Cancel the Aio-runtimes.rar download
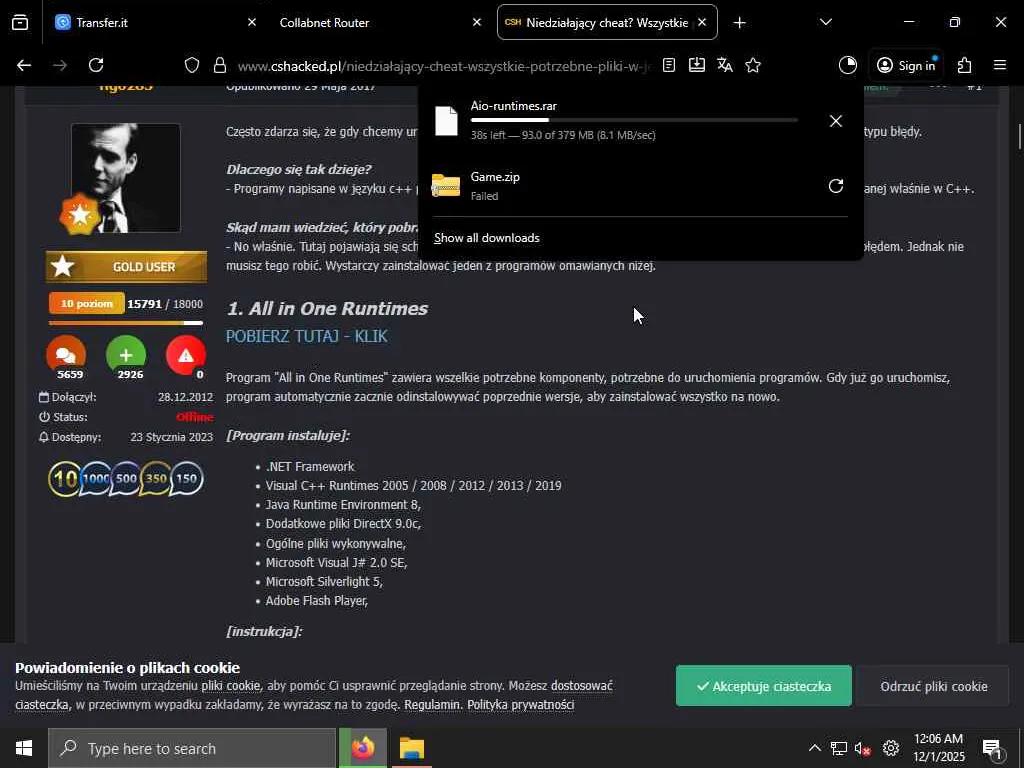This screenshot has height=768, width=1024. [x=835, y=121]
